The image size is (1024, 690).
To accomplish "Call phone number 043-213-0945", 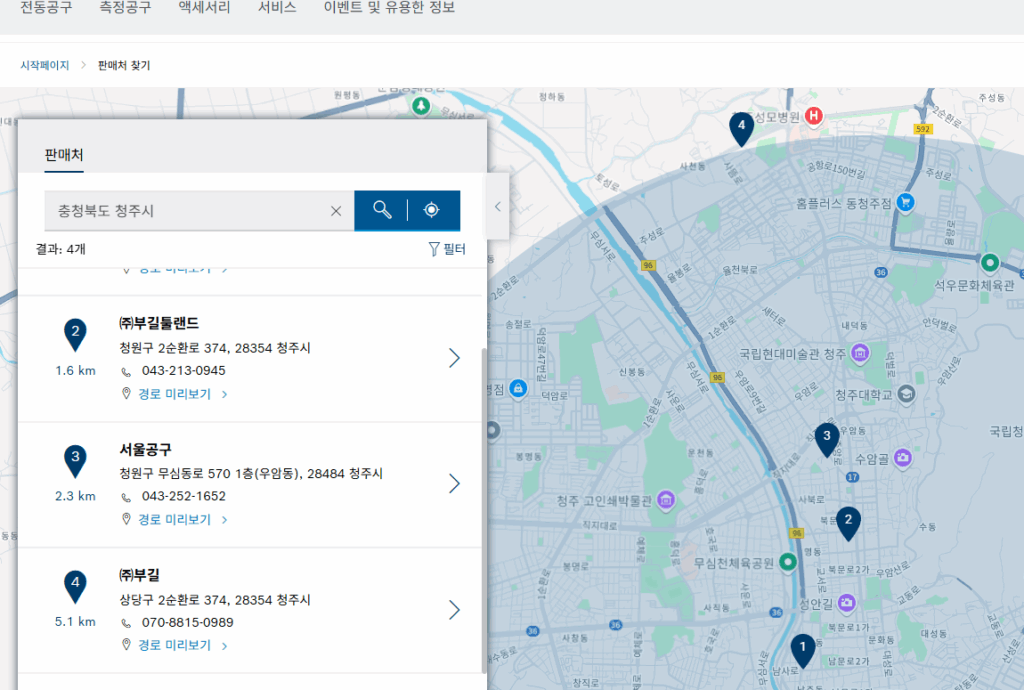I will (184, 371).
